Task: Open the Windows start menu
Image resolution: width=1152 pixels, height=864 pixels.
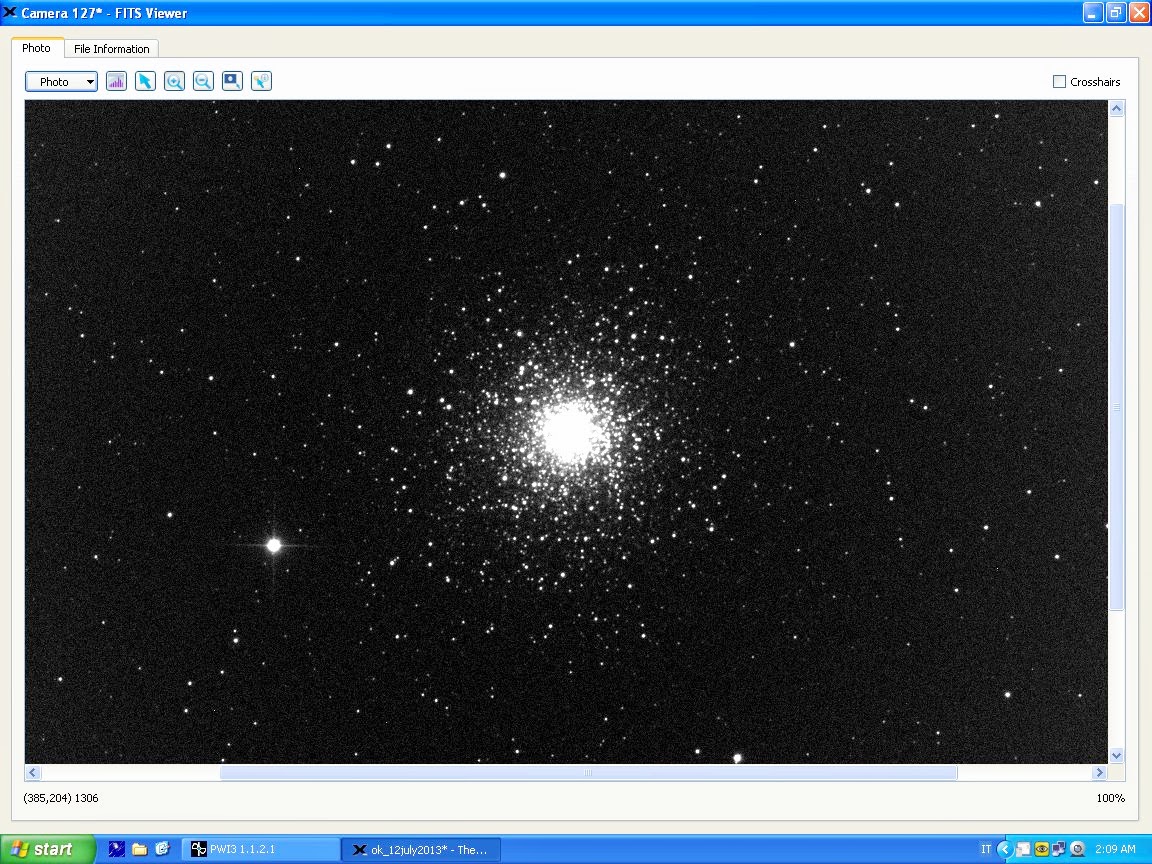Action: point(47,849)
